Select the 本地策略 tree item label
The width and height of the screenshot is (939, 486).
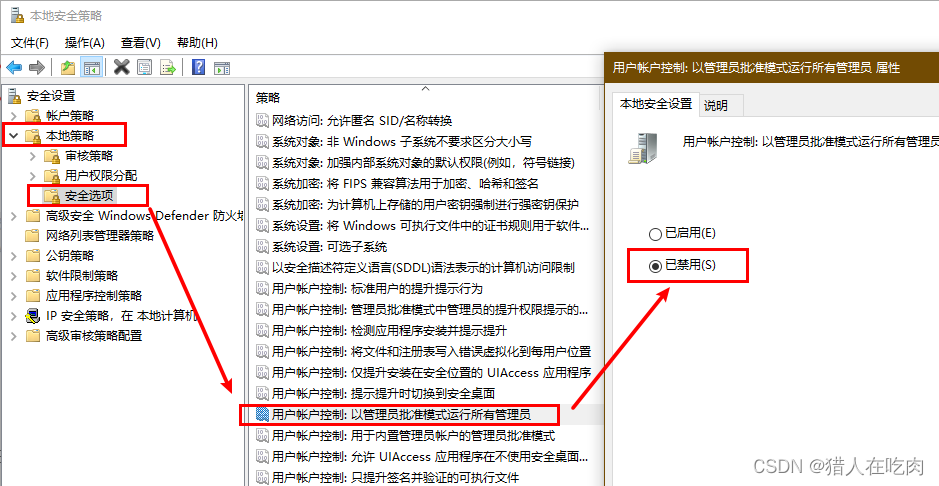tap(69, 136)
